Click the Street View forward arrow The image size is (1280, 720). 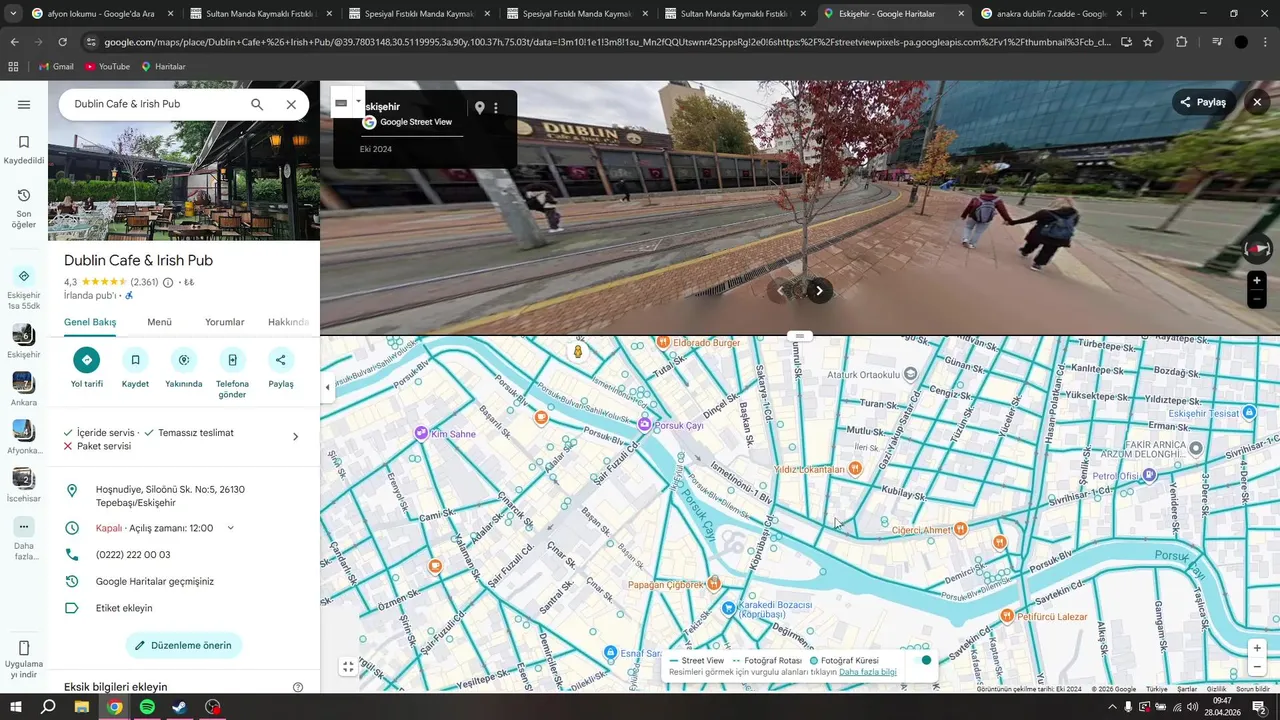819,291
